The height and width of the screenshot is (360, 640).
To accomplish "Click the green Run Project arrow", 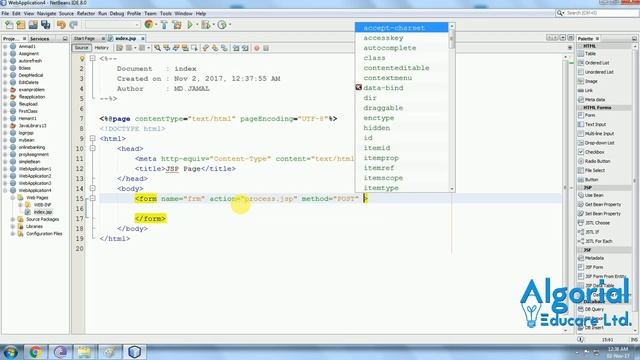I will pos(190,25).
